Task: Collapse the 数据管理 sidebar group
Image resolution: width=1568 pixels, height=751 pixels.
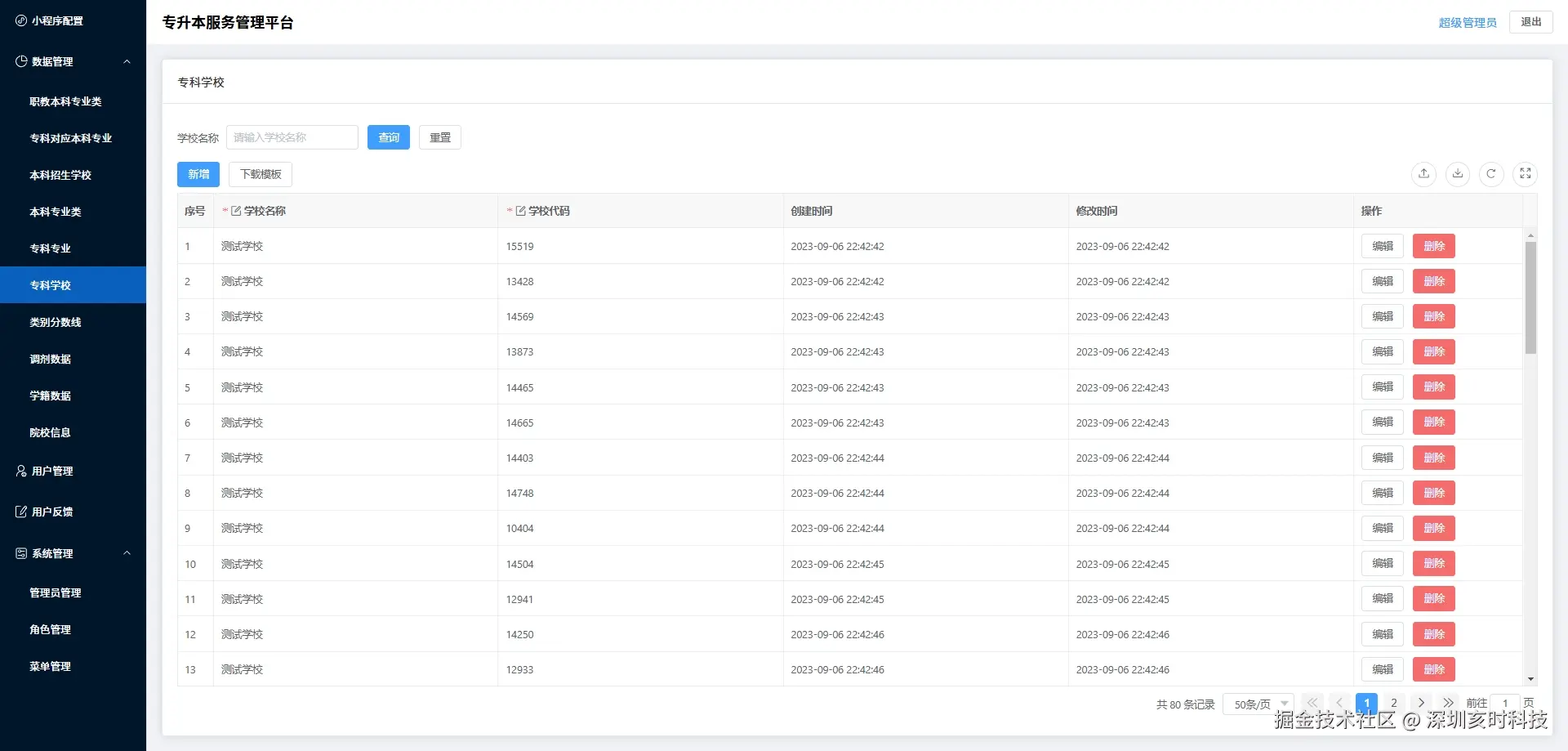Action: point(73,61)
